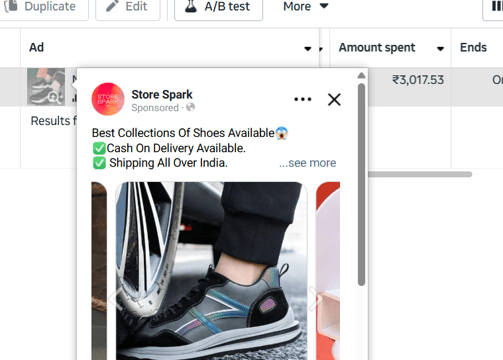Go to next carousel card arrow
Image resolution: width=503 pixels, height=360 pixels.
[315, 298]
